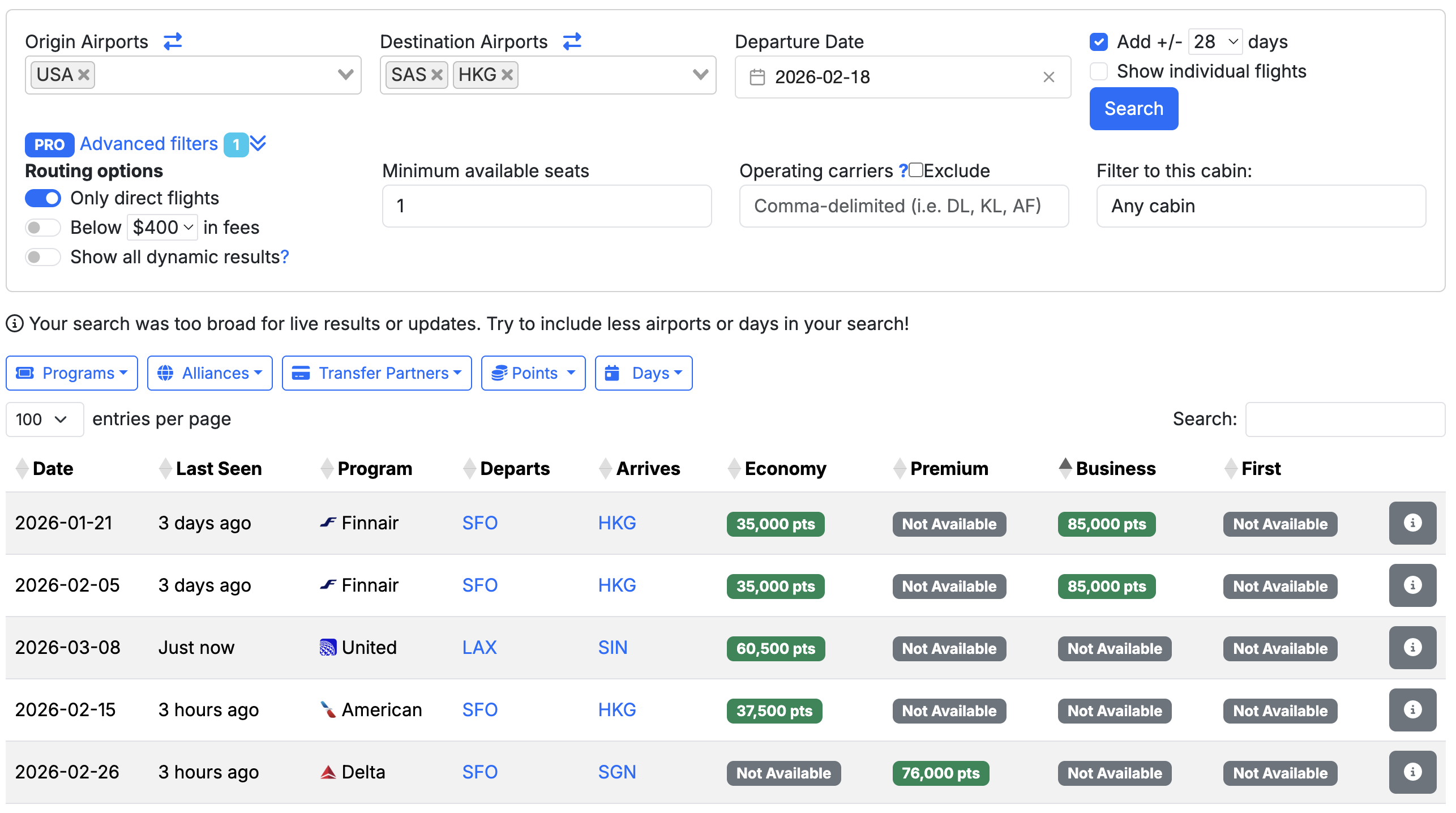This screenshot has width=1456, height=813.
Task: Focus the Operating carriers text field
Action: [x=904, y=206]
